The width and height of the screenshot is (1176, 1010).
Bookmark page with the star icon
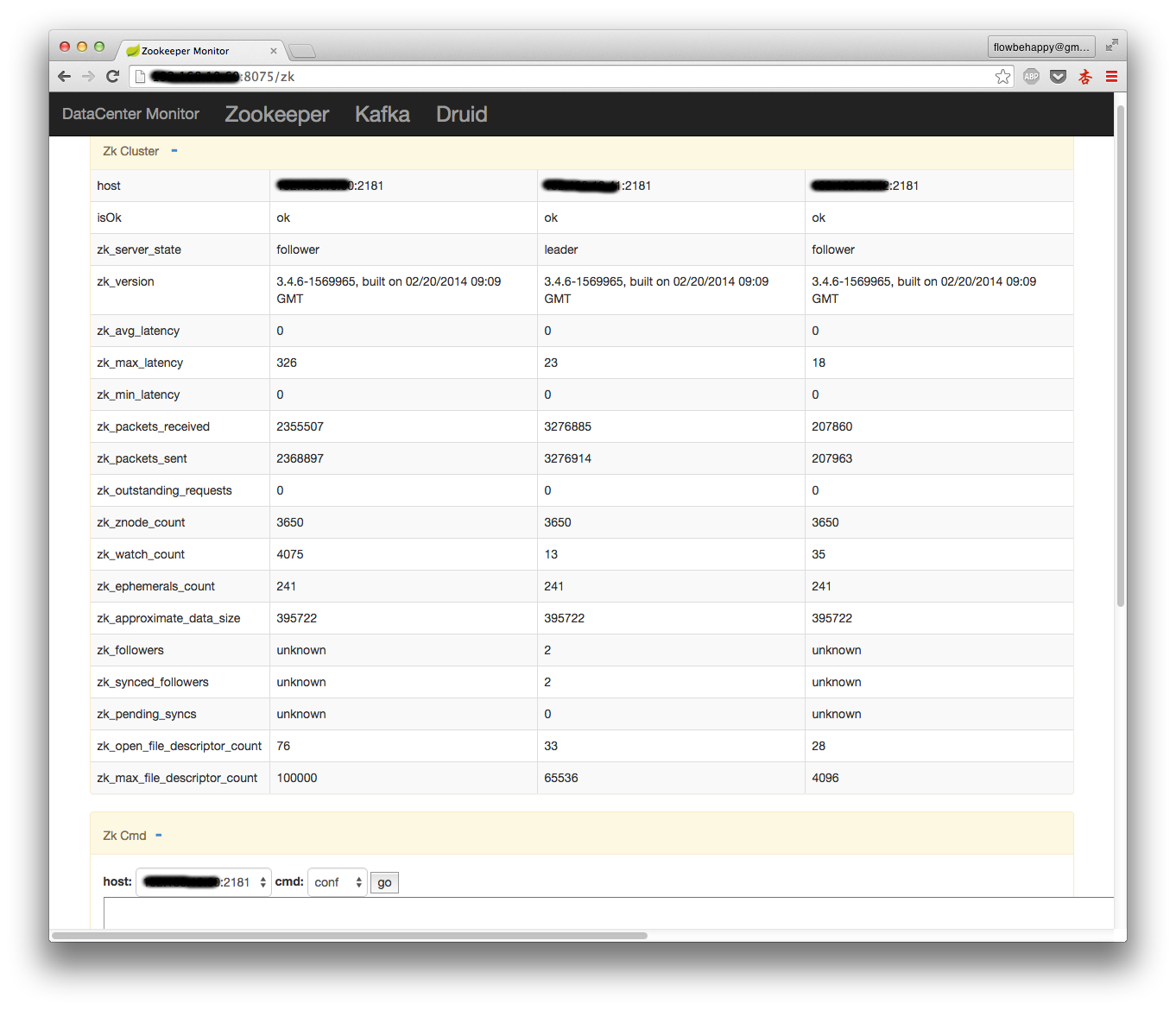point(1002,77)
